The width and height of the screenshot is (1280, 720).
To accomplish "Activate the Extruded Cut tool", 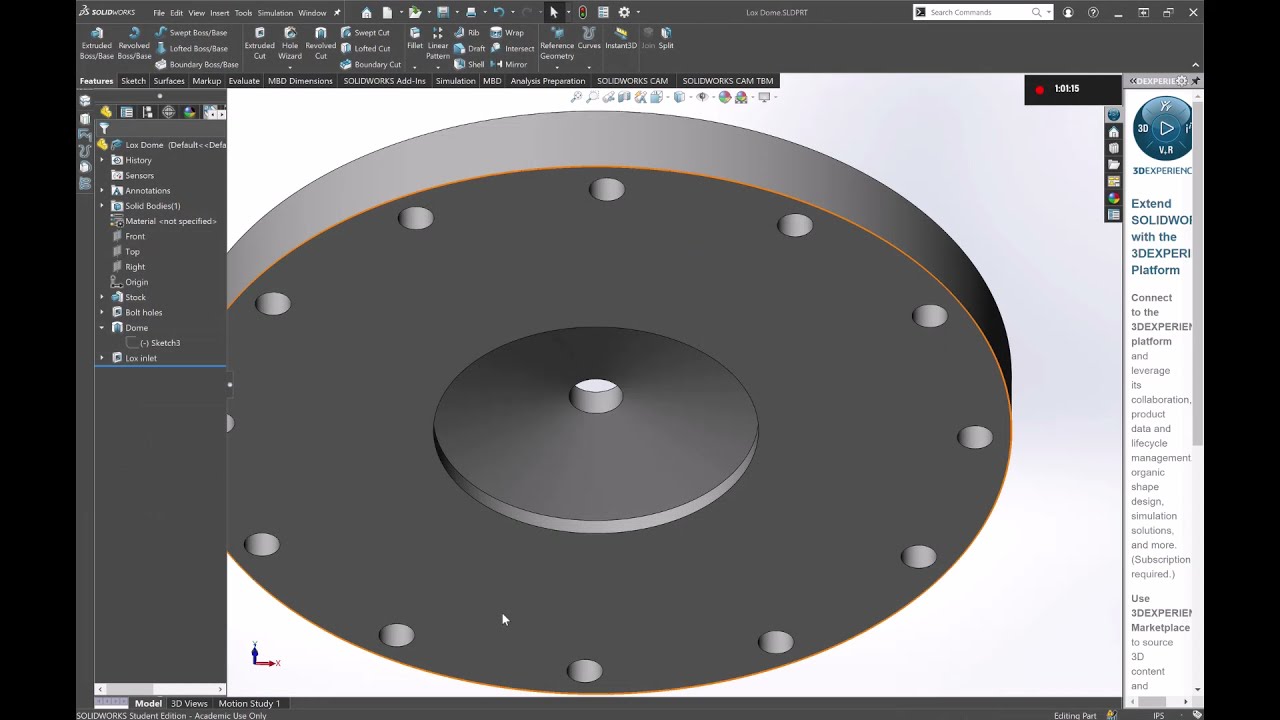I will (259, 44).
